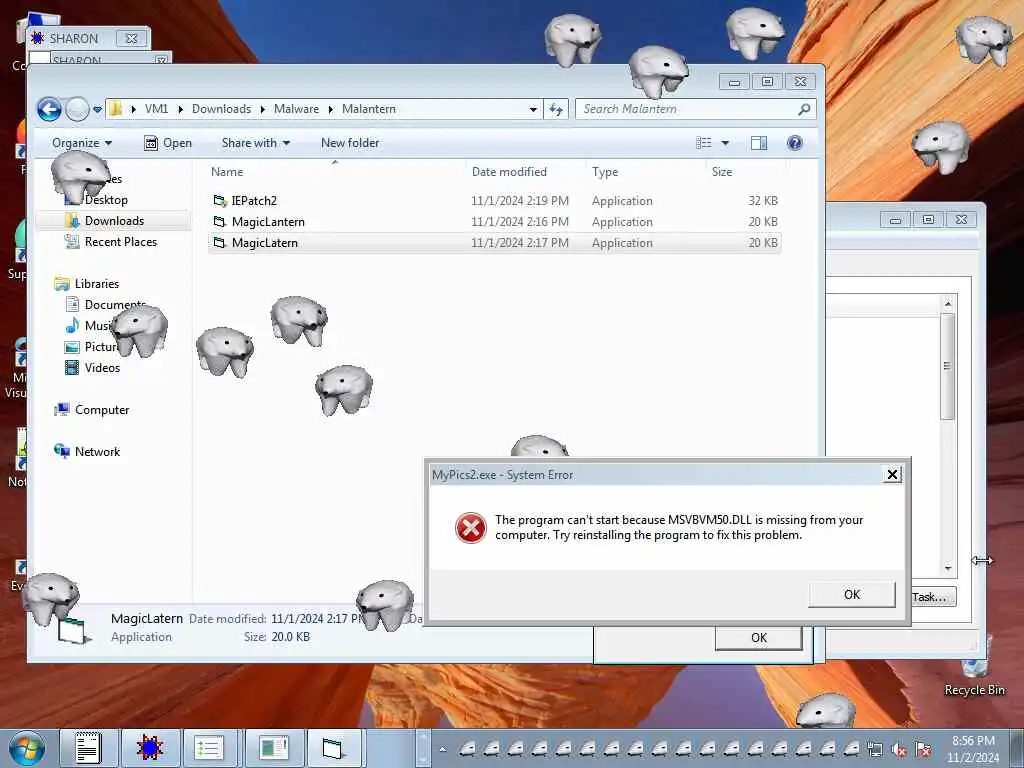Select the IEPatch2 file
Image resolution: width=1024 pixels, height=768 pixels.
[494, 200]
